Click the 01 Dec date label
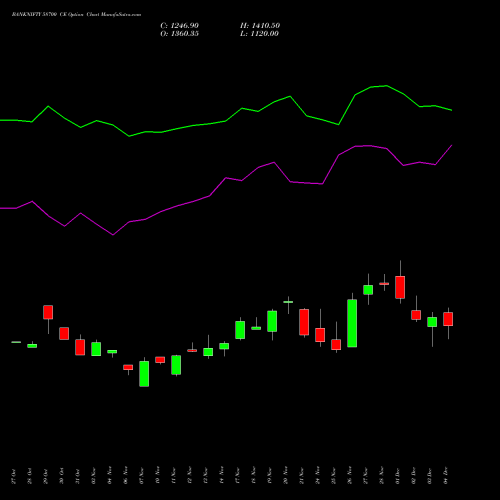This screenshot has height=500, width=500. 398,476
